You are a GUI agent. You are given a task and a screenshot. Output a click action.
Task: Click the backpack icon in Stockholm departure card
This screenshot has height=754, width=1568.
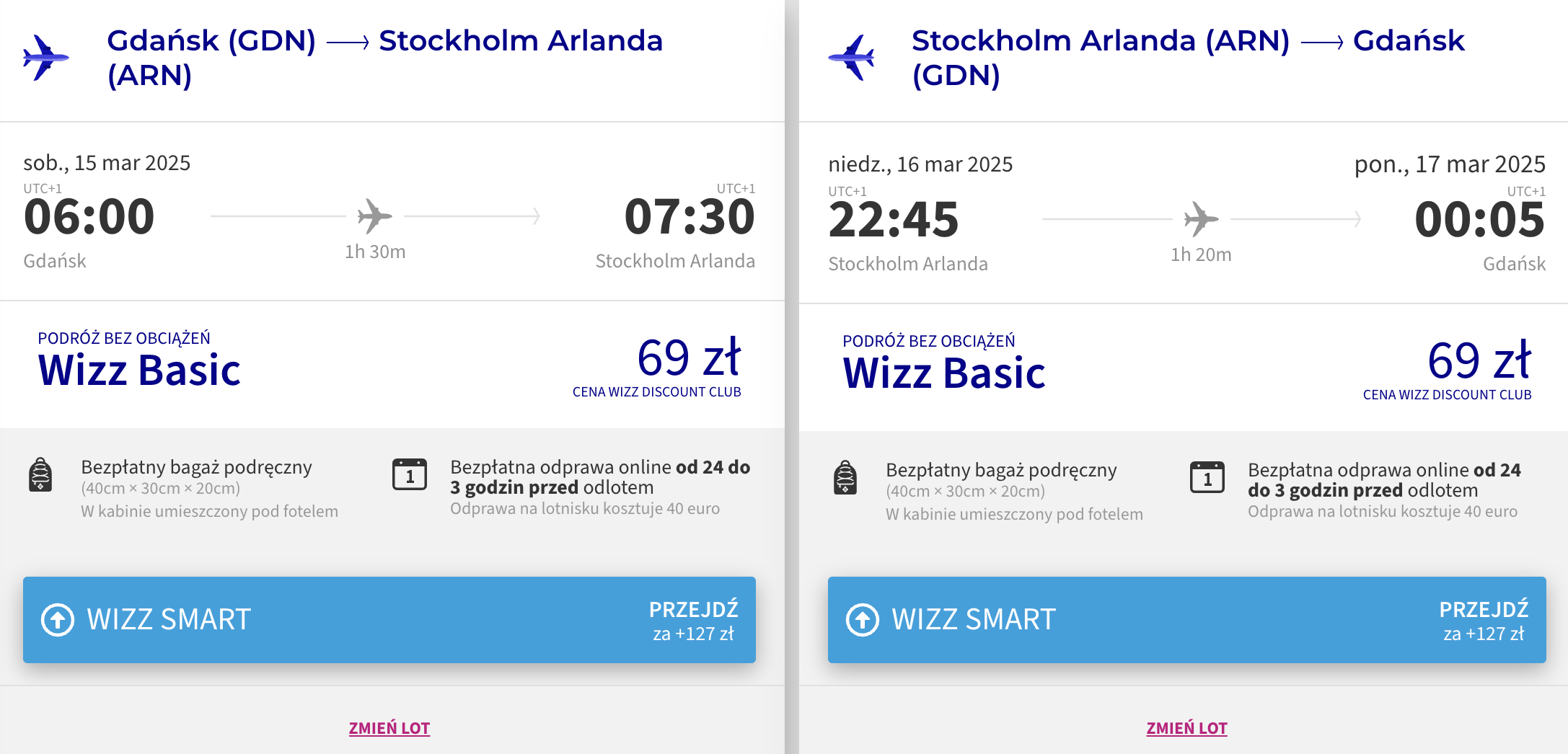pos(845,477)
